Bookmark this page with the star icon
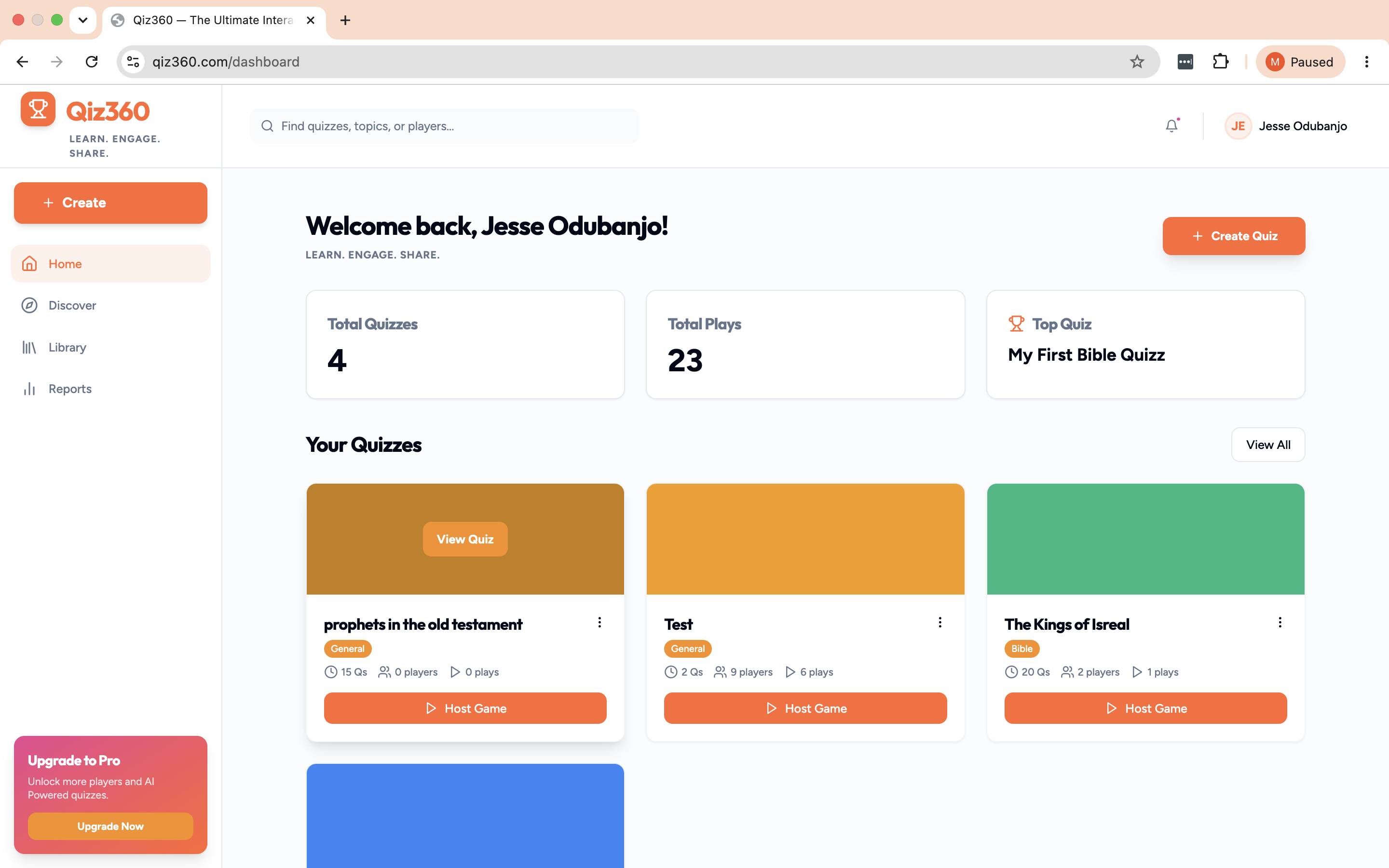The width and height of the screenshot is (1389, 868). [1137, 61]
